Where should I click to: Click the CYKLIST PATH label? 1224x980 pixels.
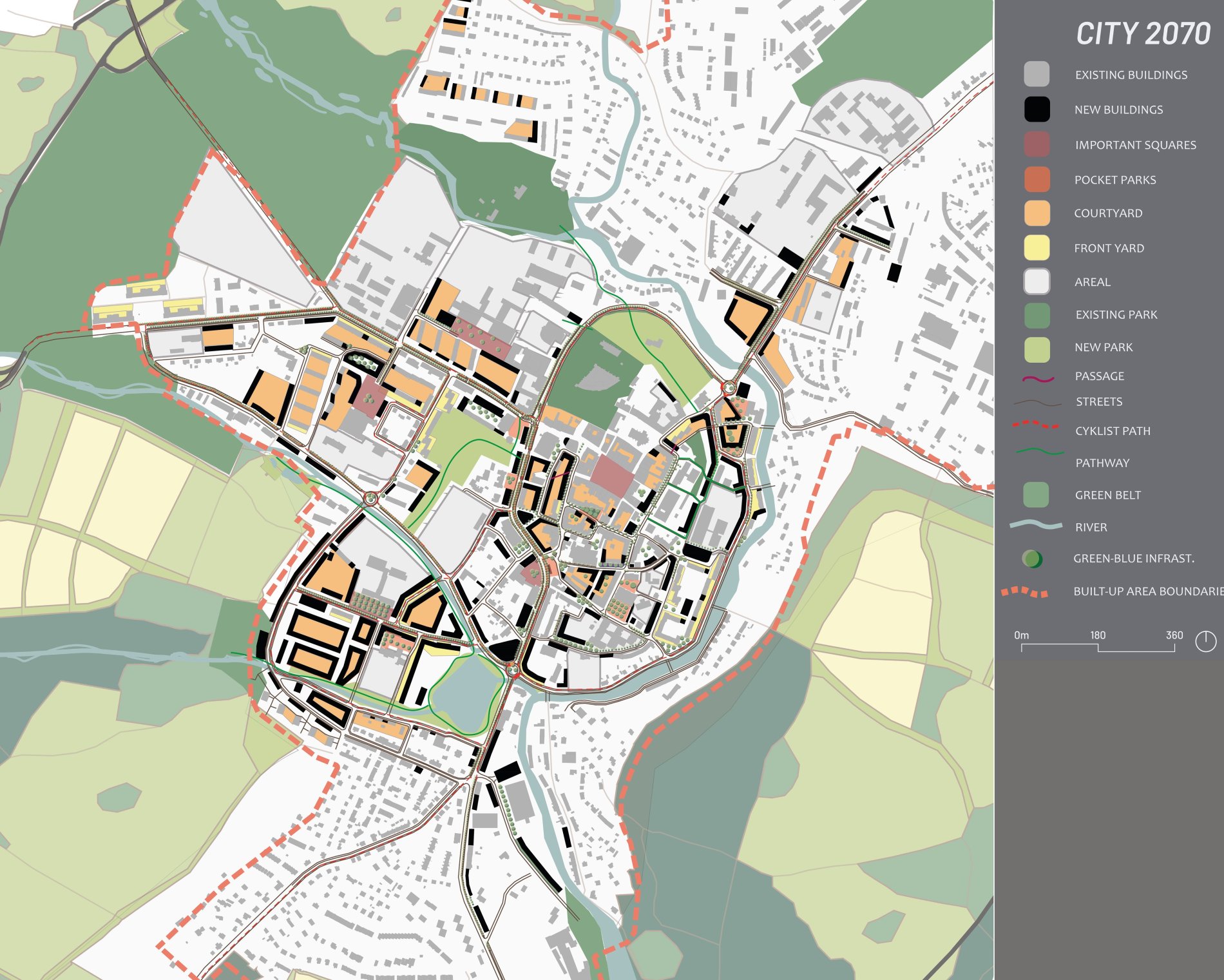coord(1113,431)
